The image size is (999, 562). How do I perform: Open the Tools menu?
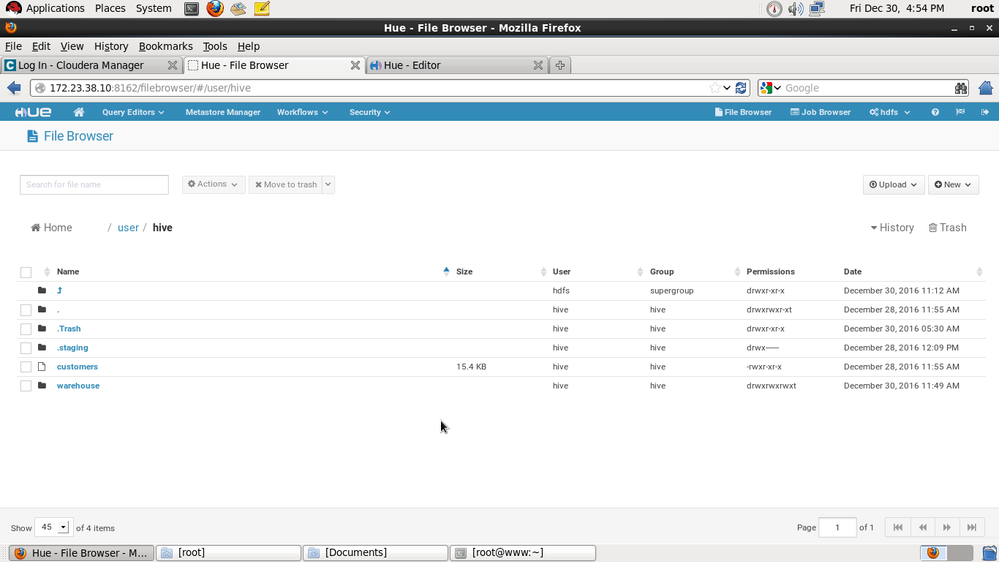pyautogui.click(x=215, y=46)
